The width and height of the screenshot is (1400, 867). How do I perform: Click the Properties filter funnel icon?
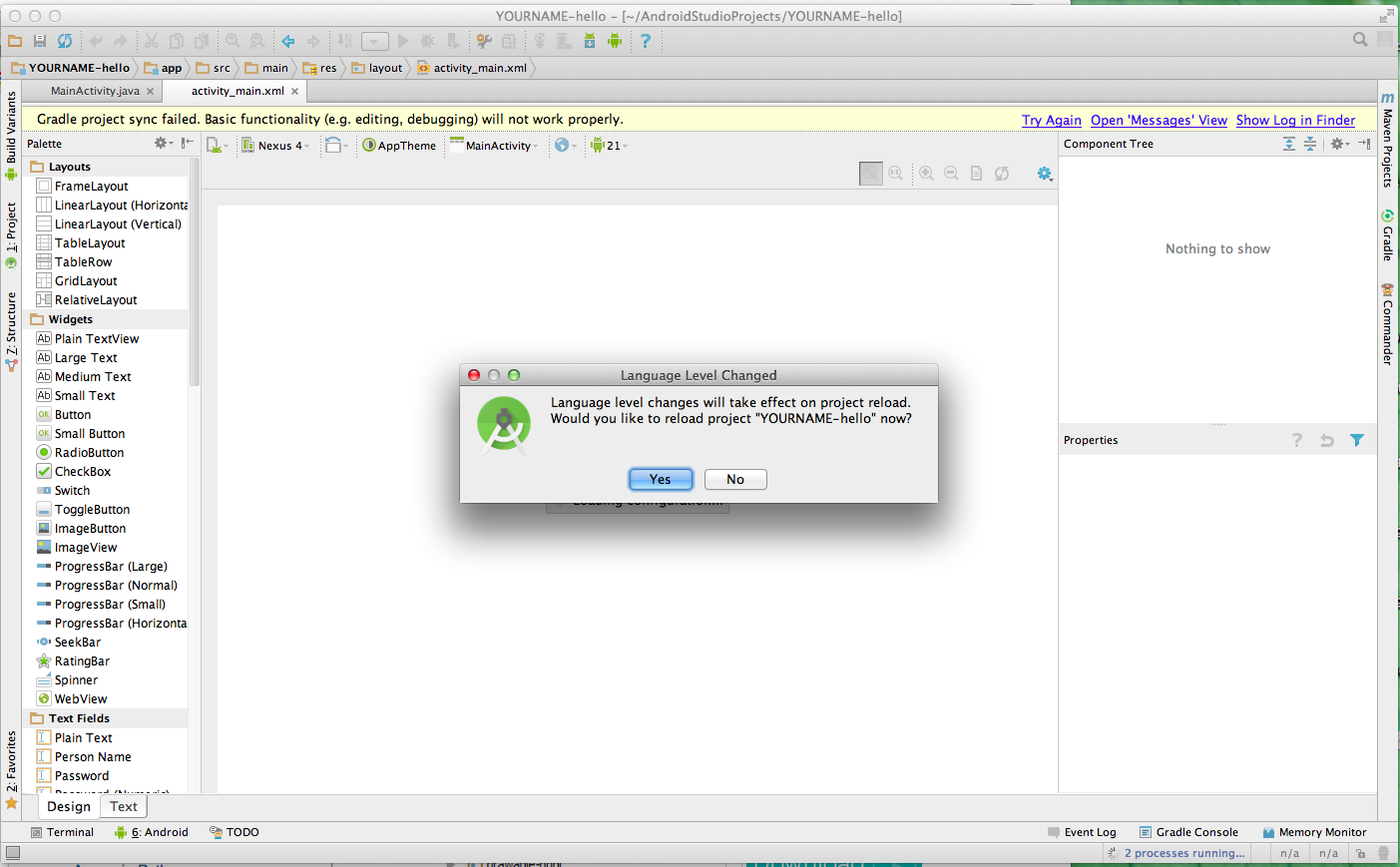tap(1357, 440)
